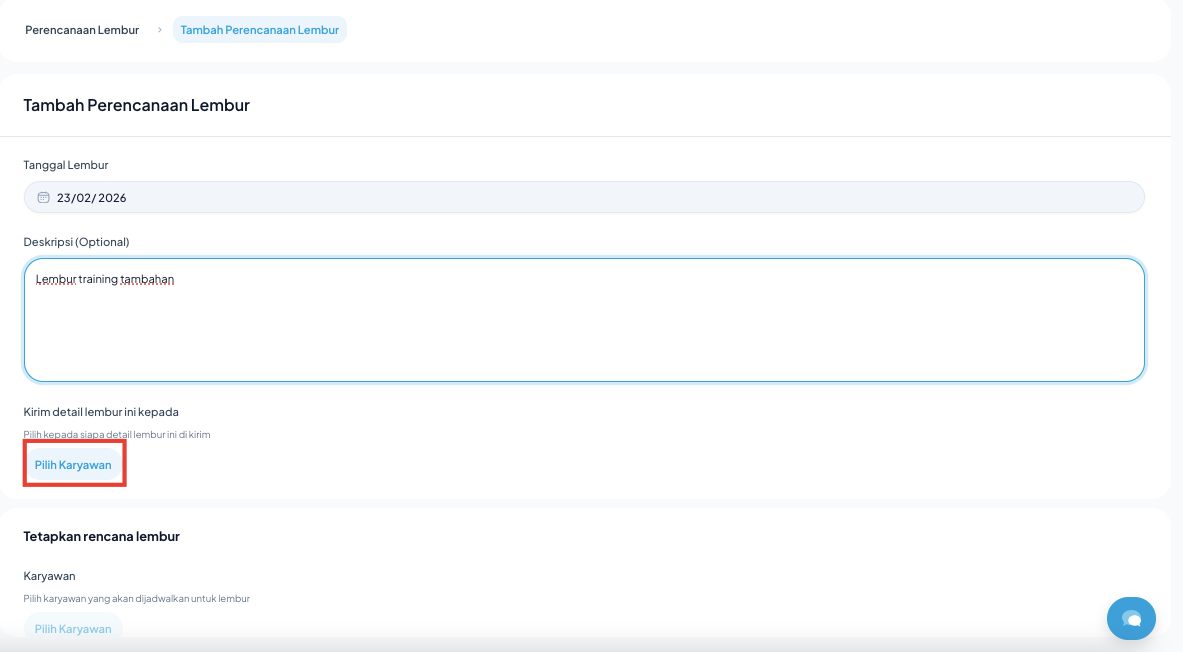The height and width of the screenshot is (652, 1183).
Task: Select the day value 23 in date
Action: click(64, 198)
